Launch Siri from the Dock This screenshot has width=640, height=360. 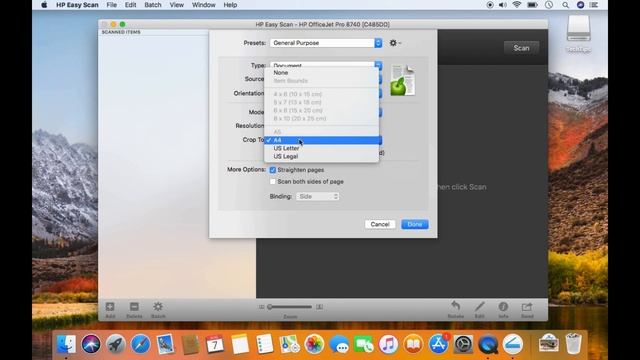tap(91, 344)
